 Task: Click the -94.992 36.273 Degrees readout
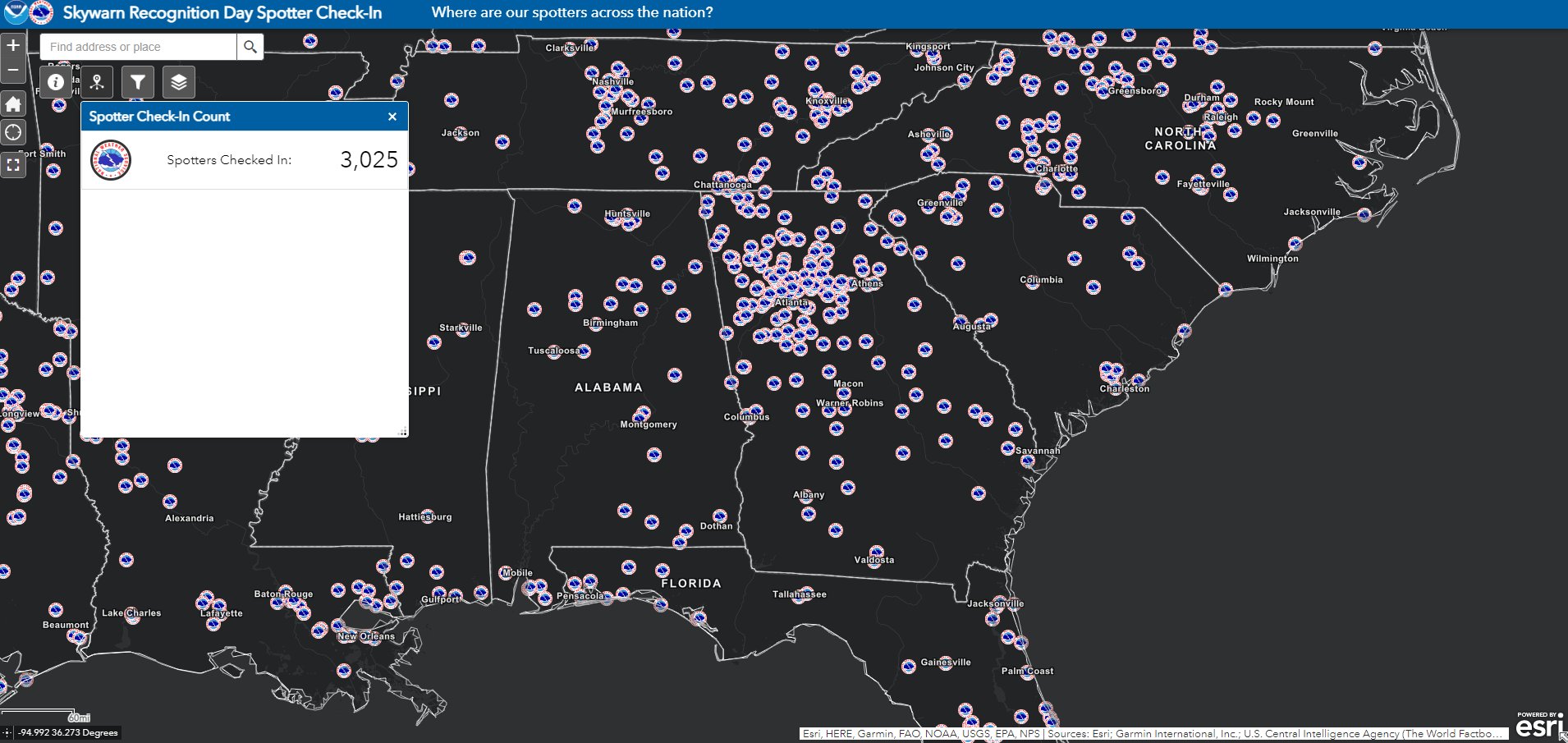pos(69,732)
